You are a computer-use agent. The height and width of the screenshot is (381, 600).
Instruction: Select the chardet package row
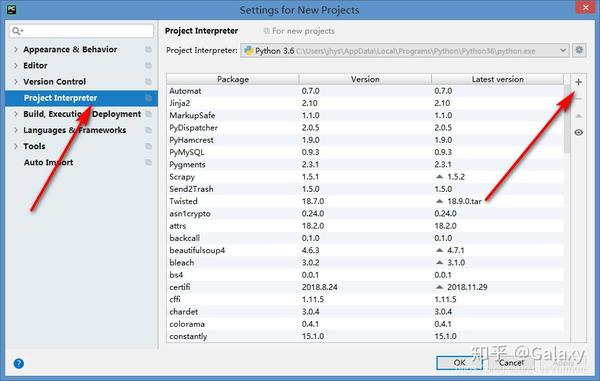tap(365, 311)
